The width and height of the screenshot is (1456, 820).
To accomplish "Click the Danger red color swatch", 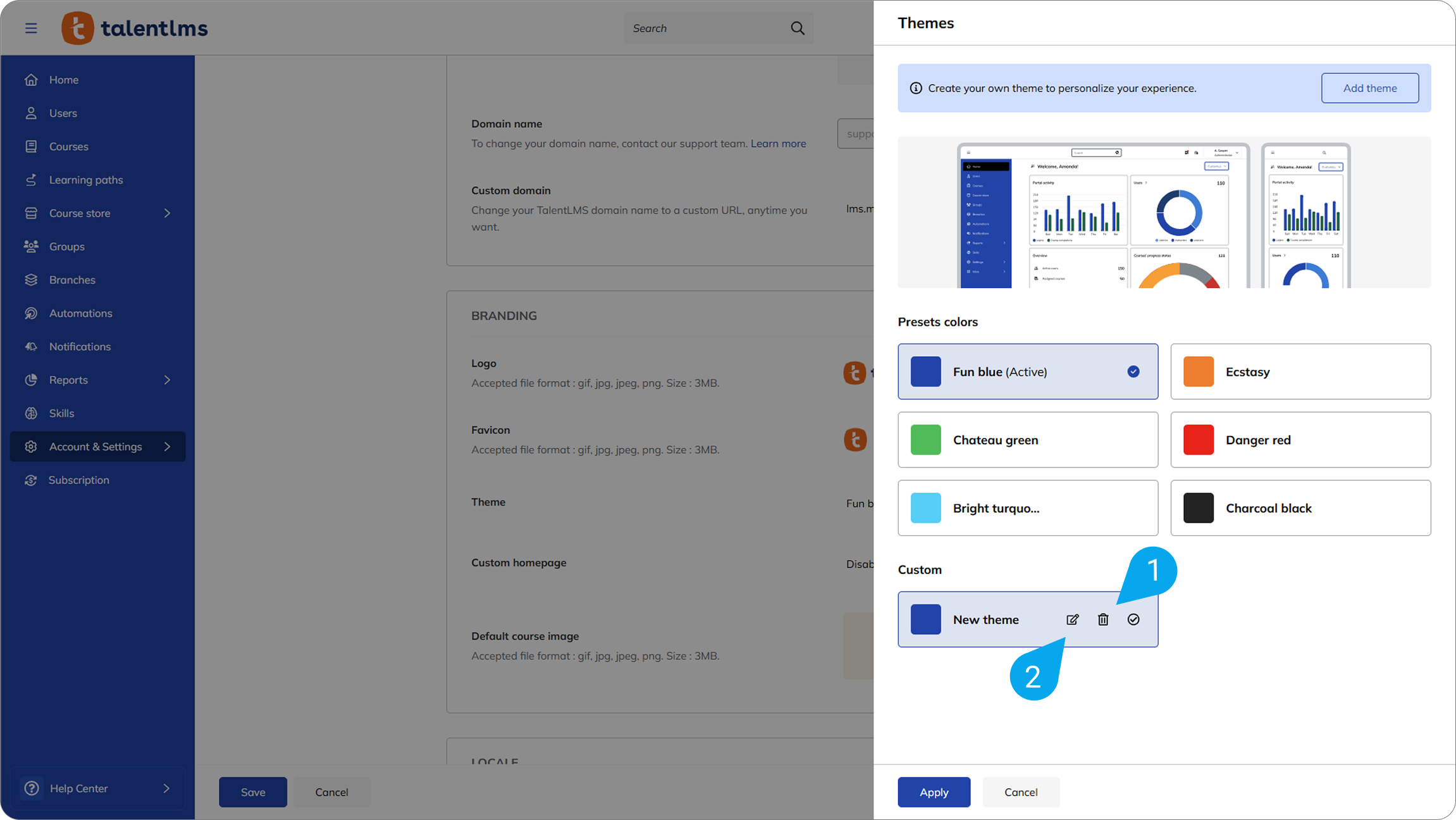I will [x=1198, y=440].
